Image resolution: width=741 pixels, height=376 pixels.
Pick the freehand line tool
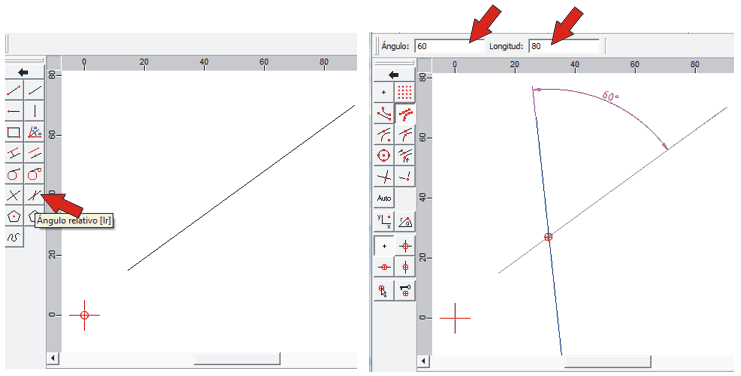tap(14, 238)
